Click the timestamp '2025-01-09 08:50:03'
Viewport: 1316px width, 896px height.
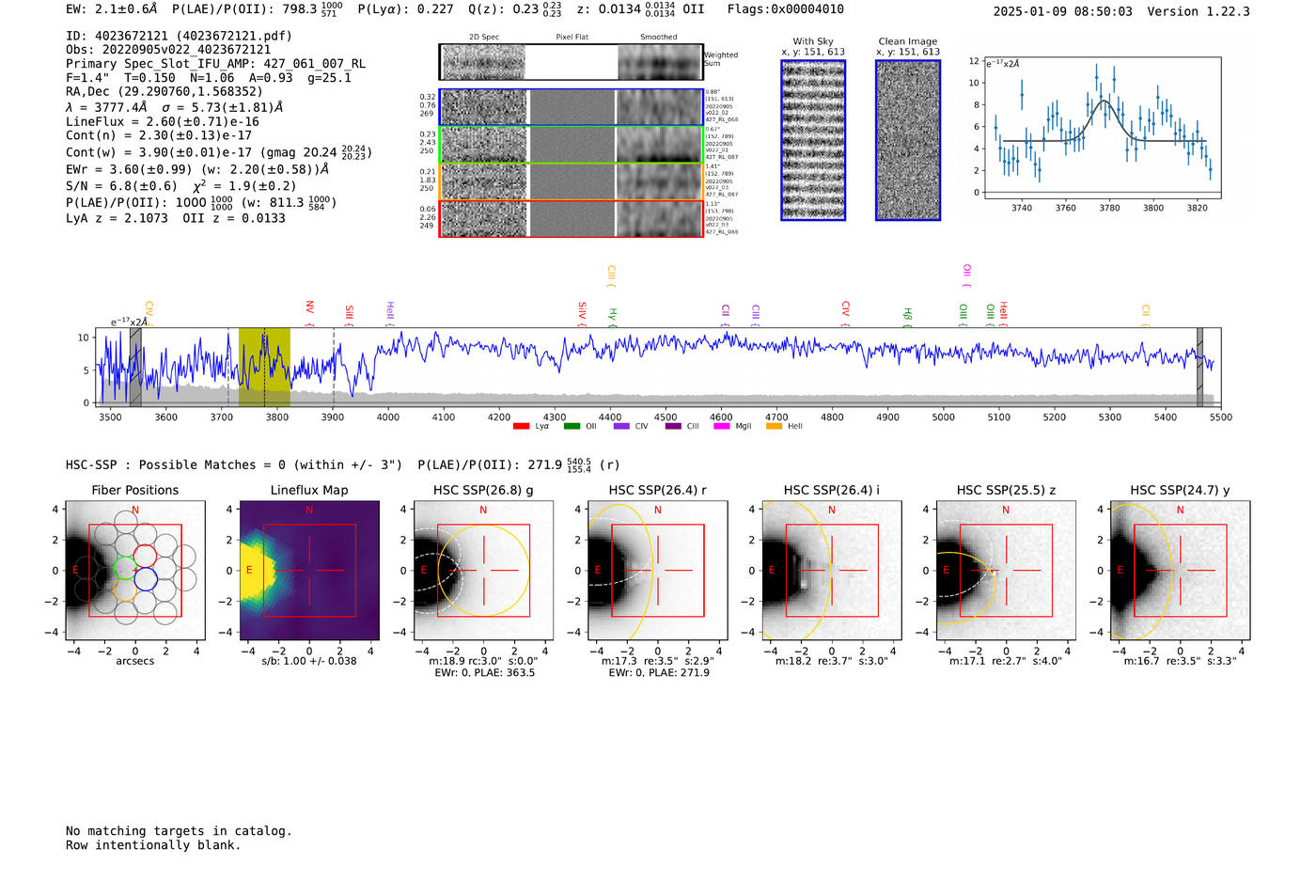pyautogui.click(x=1062, y=11)
